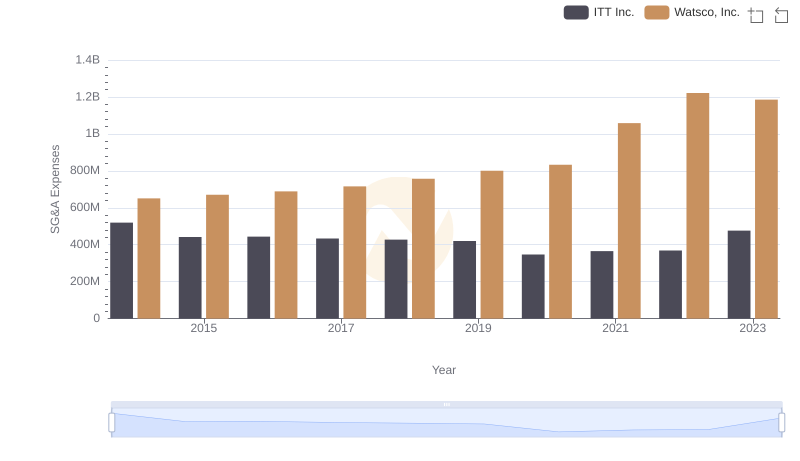Click the 2021 Watsco tan bar
The image size is (800, 461).
[x=629, y=221]
